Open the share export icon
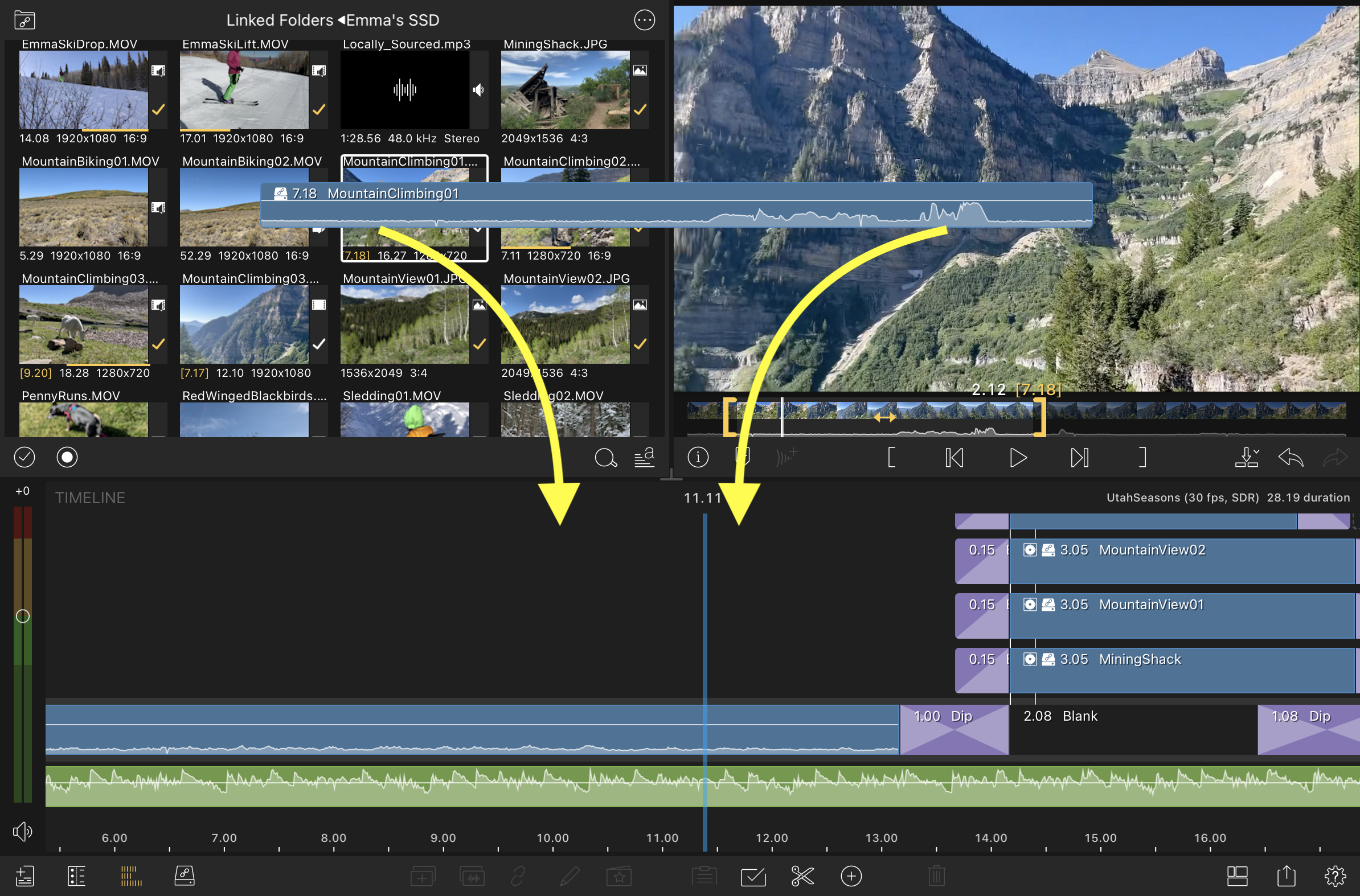This screenshot has height=896, width=1360. 1286,876
